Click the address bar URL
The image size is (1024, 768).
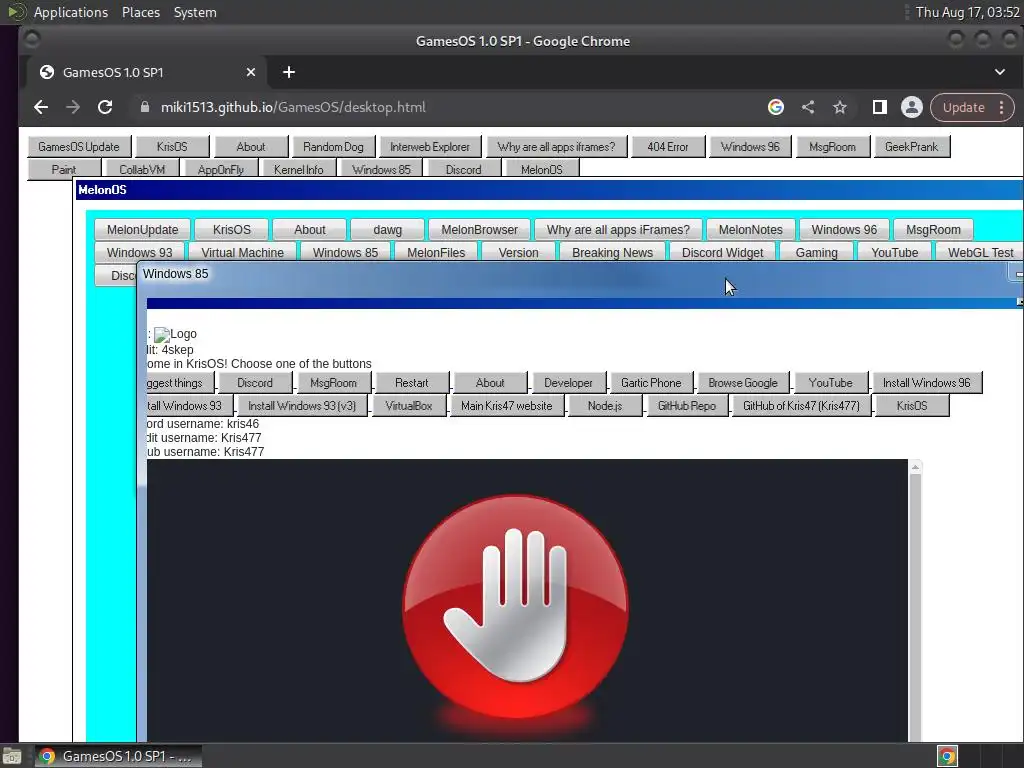click(293, 107)
